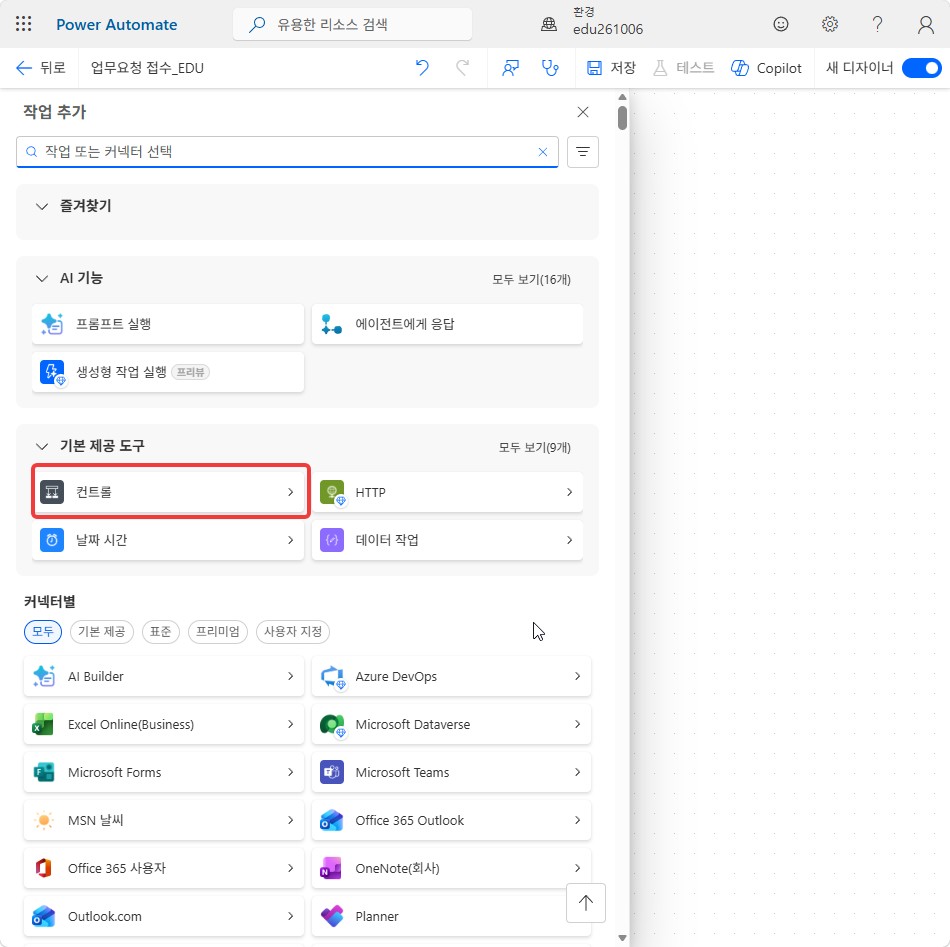
Task: Click the redo arrow icon
Action: pyautogui.click(x=462, y=68)
